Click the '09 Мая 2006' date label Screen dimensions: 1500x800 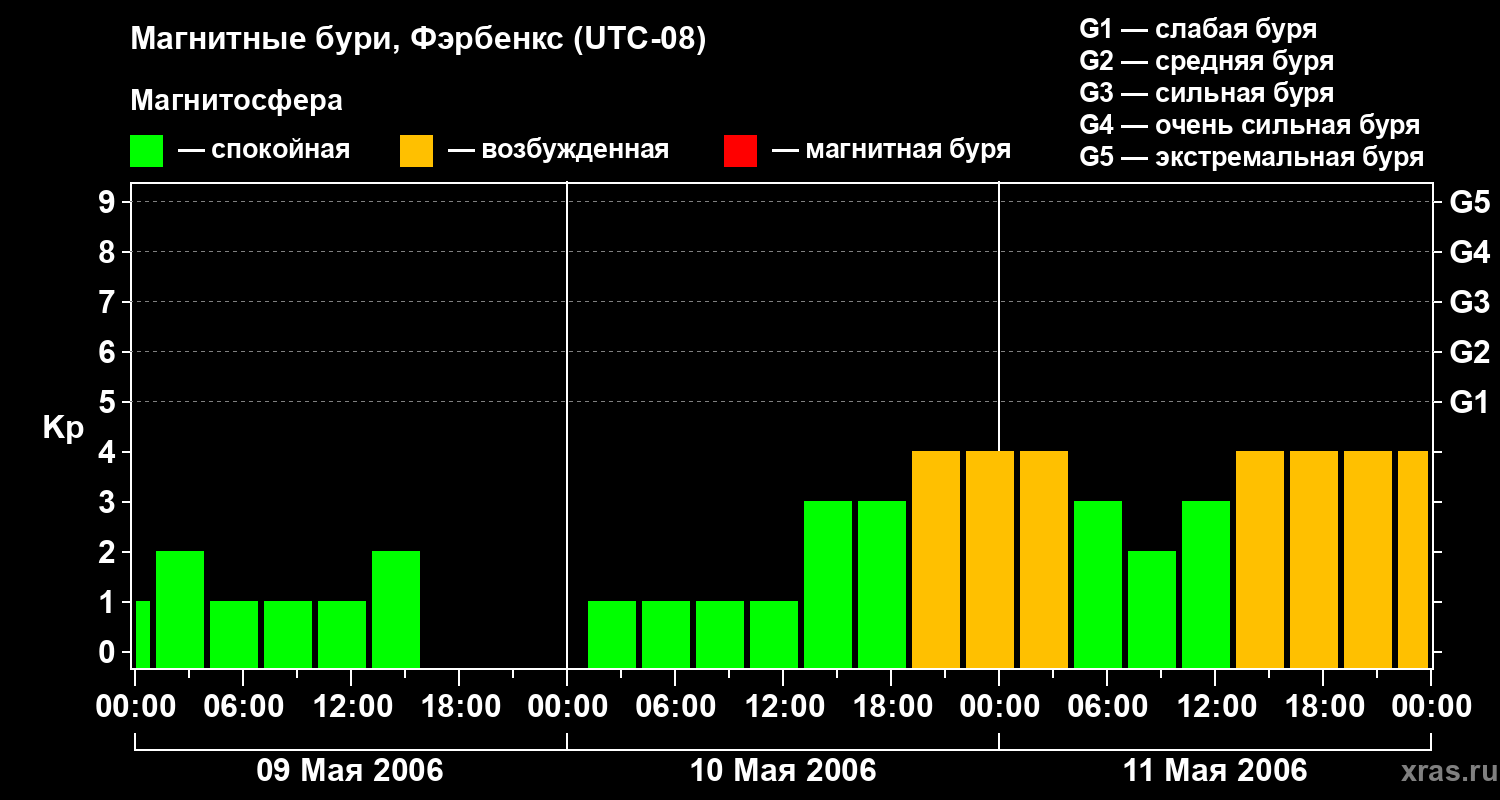(x=350, y=771)
